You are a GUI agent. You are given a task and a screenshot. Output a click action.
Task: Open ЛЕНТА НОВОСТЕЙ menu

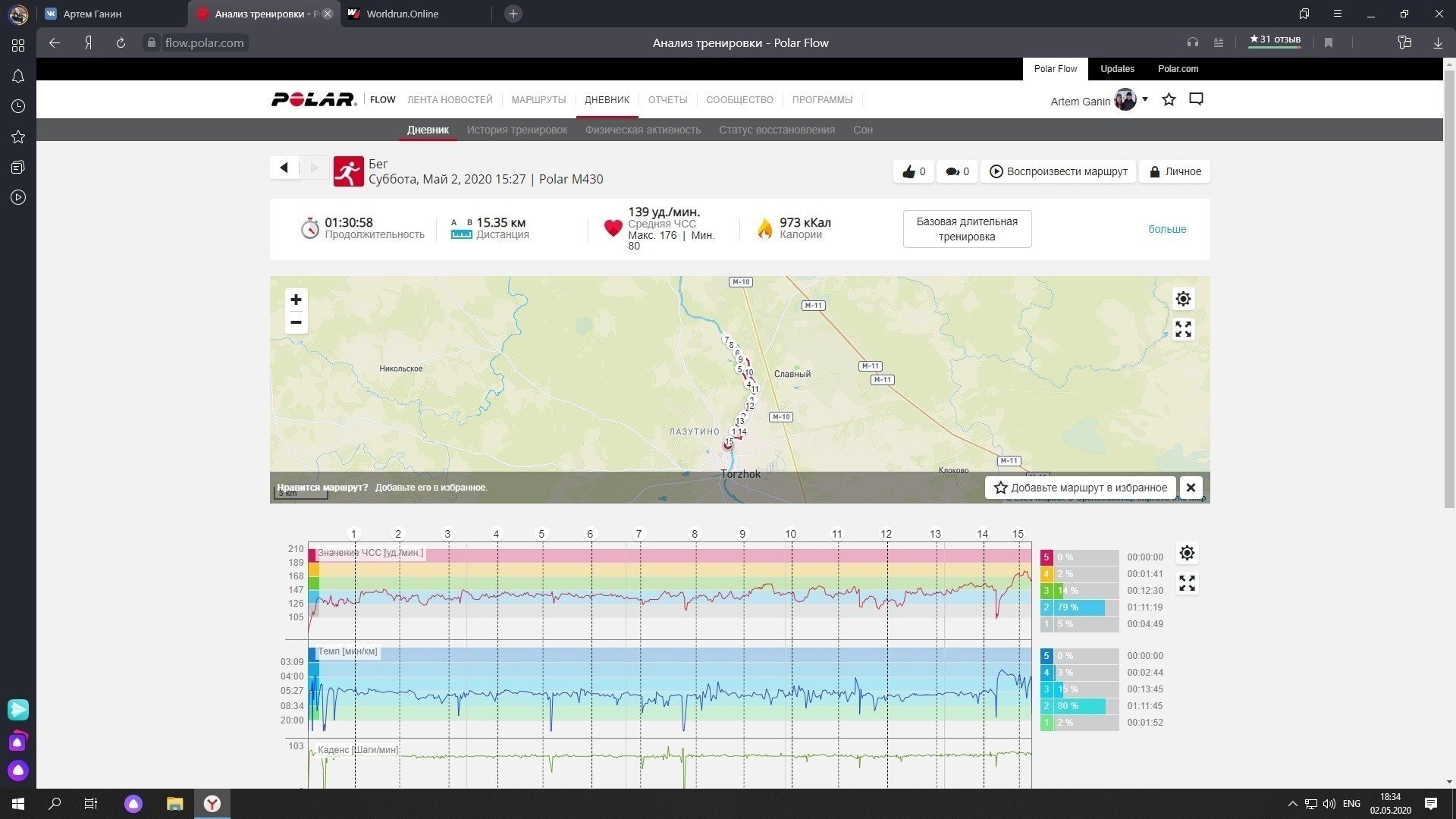click(x=450, y=99)
